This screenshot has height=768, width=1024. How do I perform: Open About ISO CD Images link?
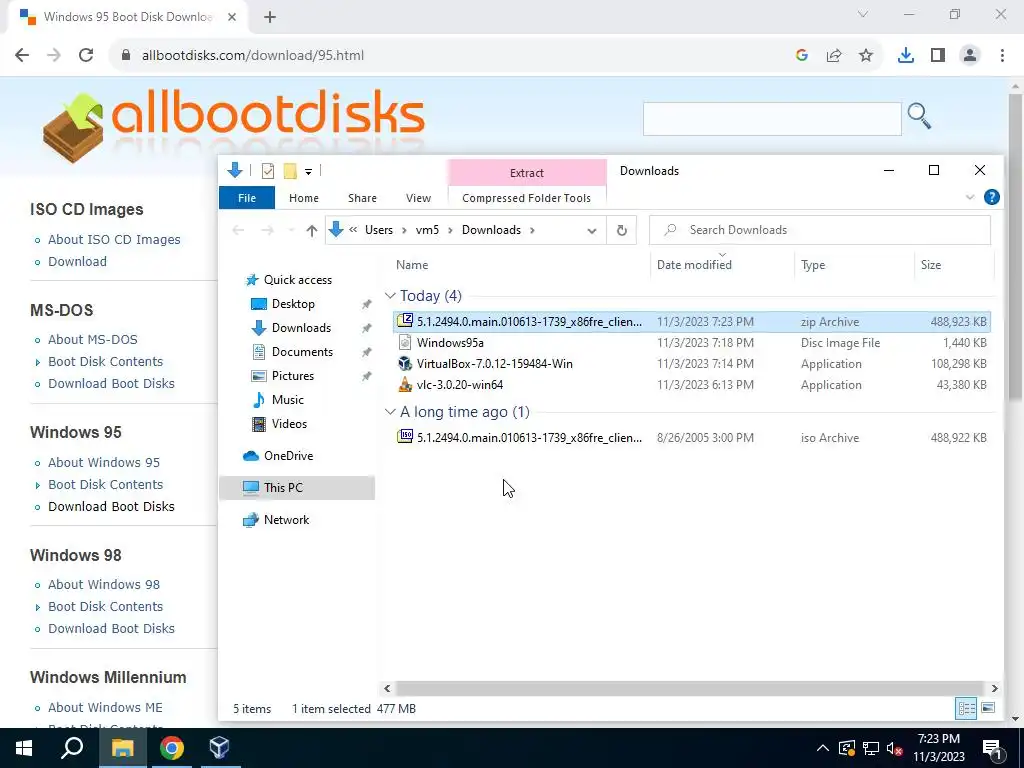point(114,240)
